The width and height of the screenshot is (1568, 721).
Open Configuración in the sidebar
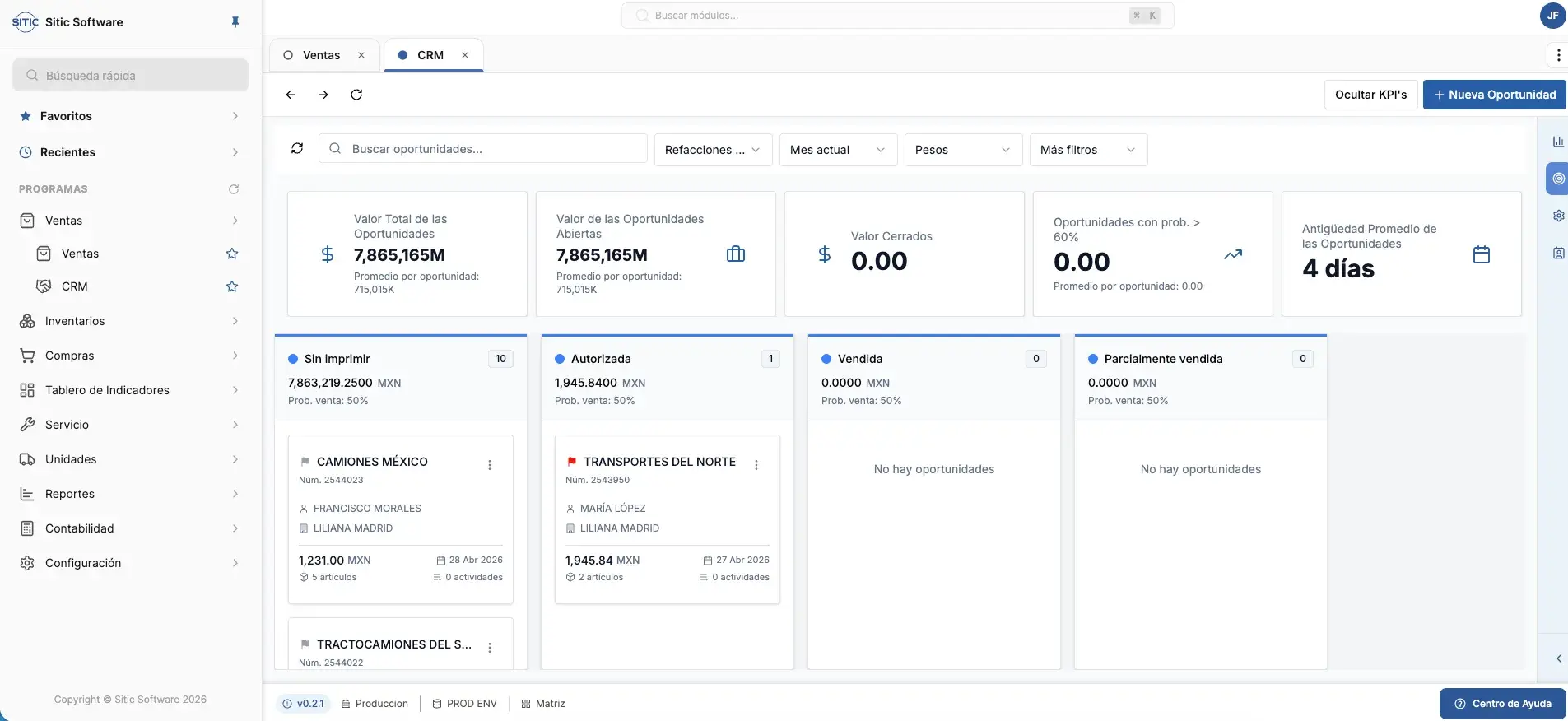(x=130, y=563)
